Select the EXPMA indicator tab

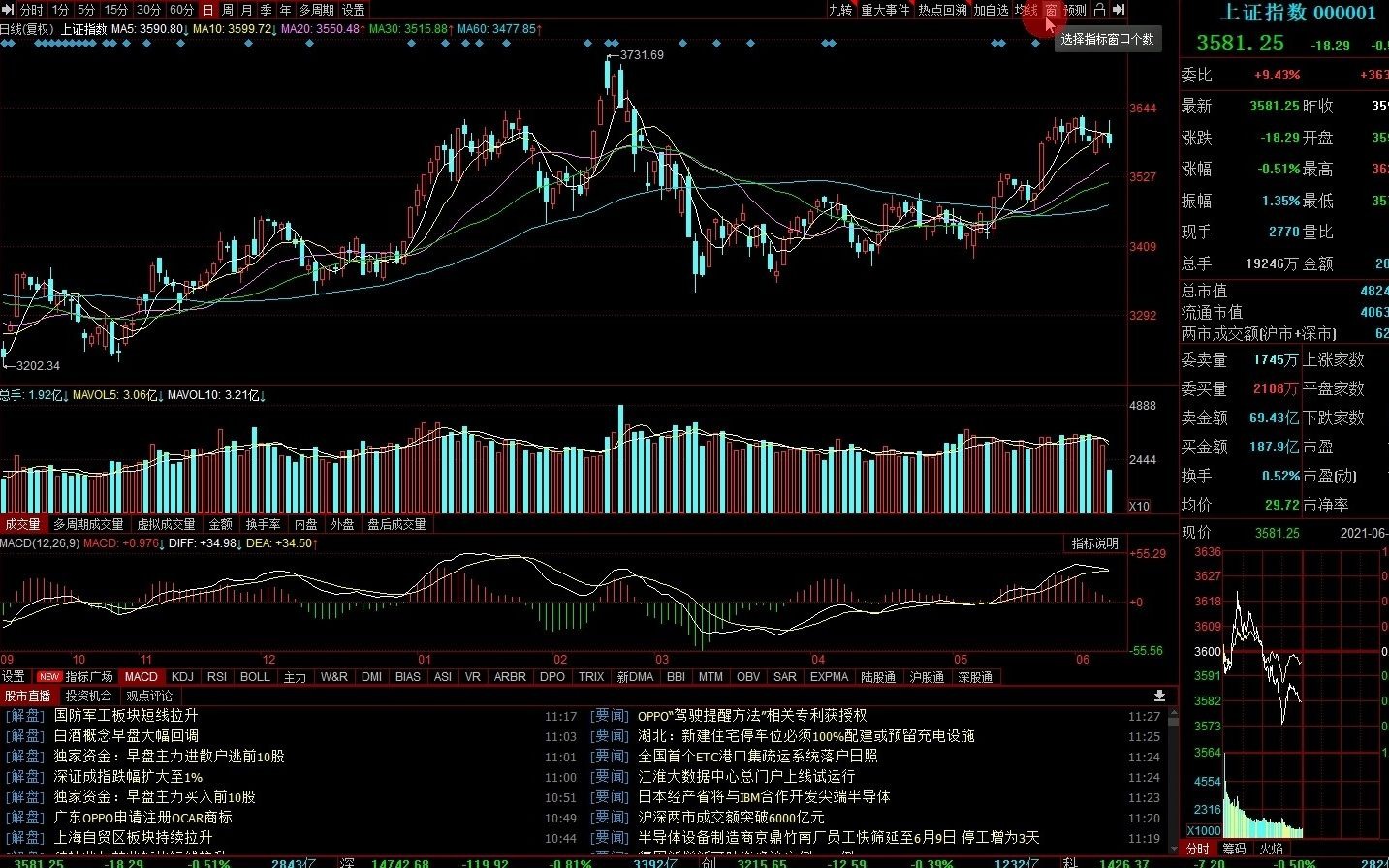point(829,677)
